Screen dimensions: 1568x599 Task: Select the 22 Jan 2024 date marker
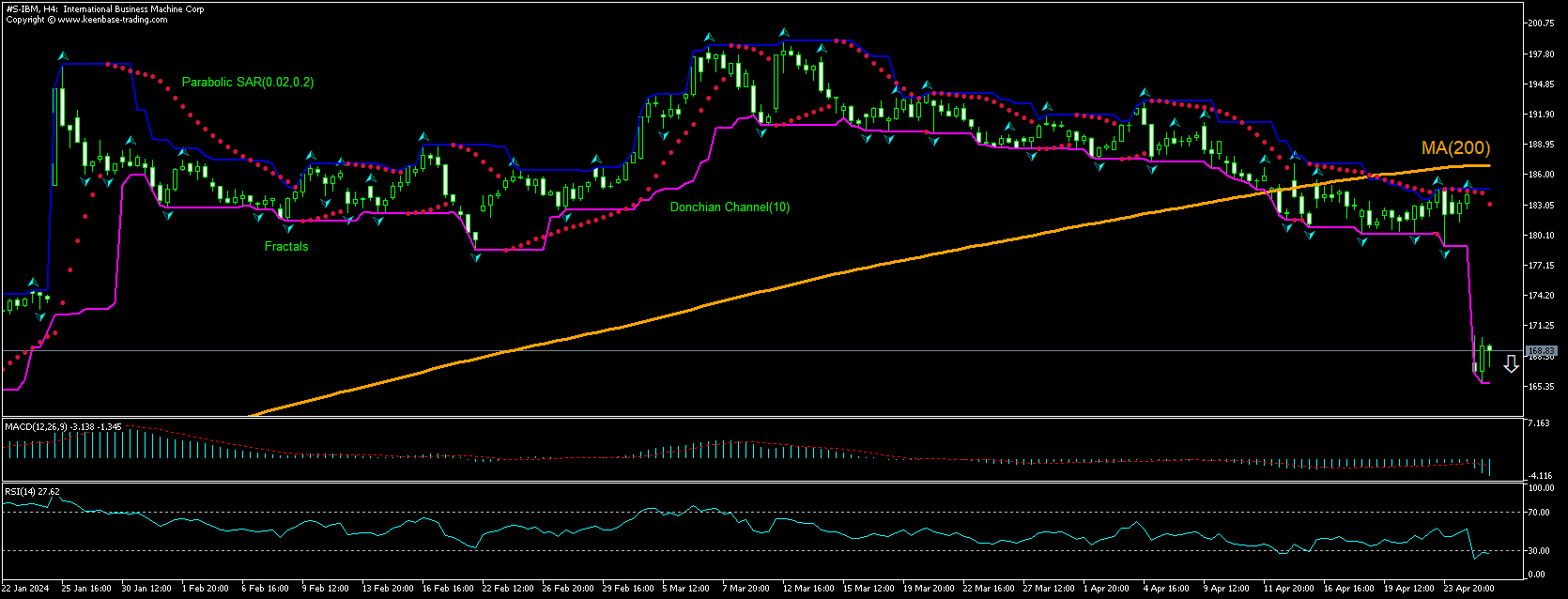(x=24, y=589)
